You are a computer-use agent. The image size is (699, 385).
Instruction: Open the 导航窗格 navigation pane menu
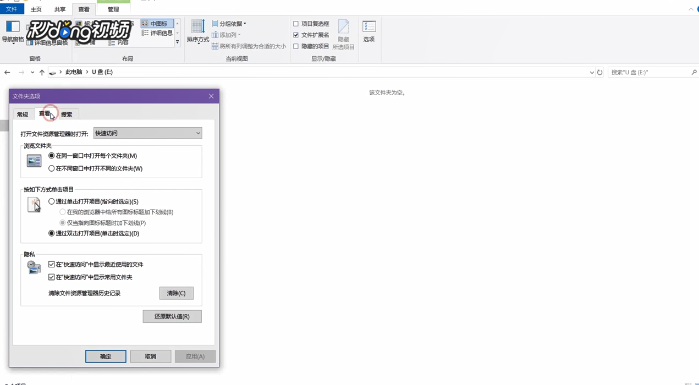[12, 31]
